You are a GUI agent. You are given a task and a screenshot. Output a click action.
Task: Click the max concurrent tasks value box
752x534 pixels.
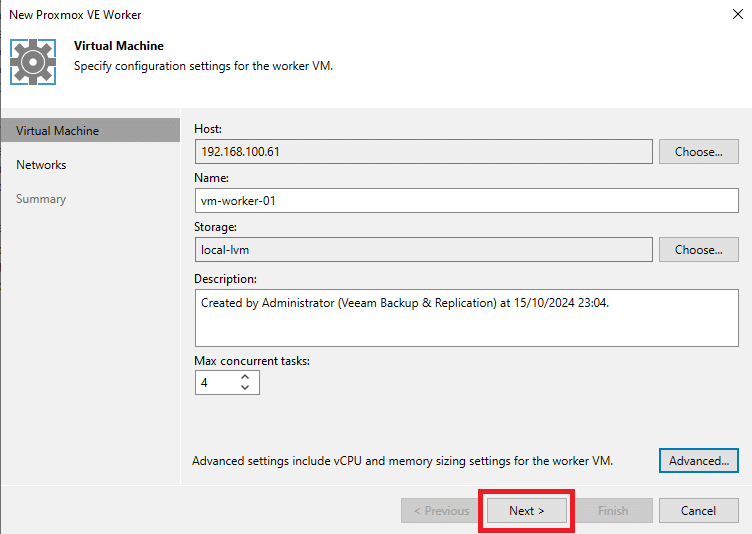pyautogui.click(x=217, y=382)
